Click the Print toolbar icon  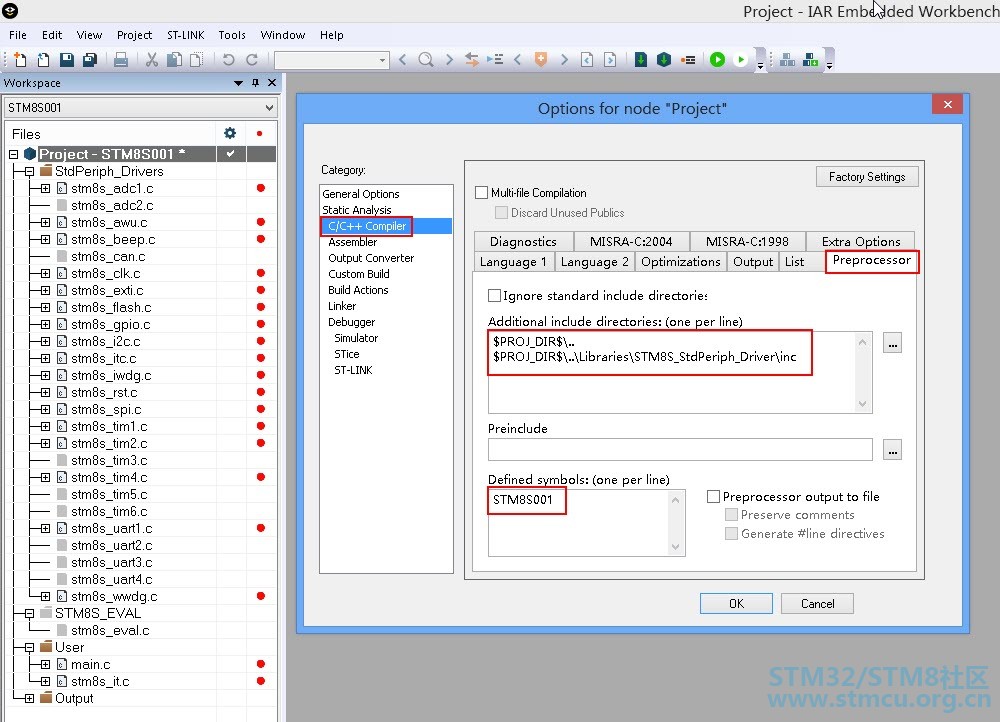coord(121,60)
